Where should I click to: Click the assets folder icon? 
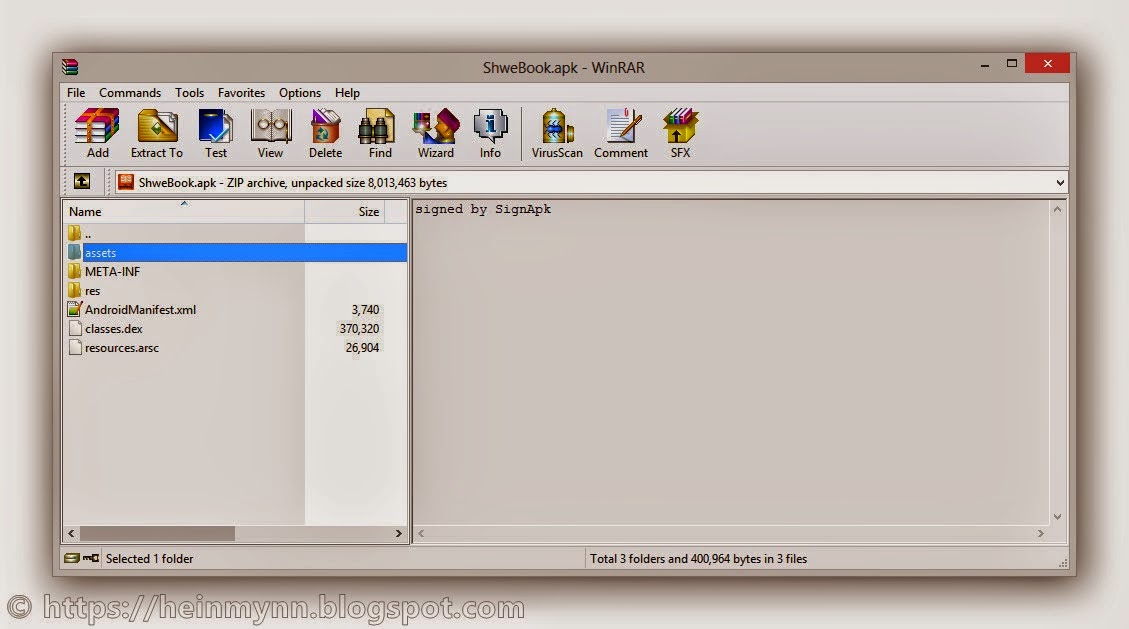pos(74,252)
